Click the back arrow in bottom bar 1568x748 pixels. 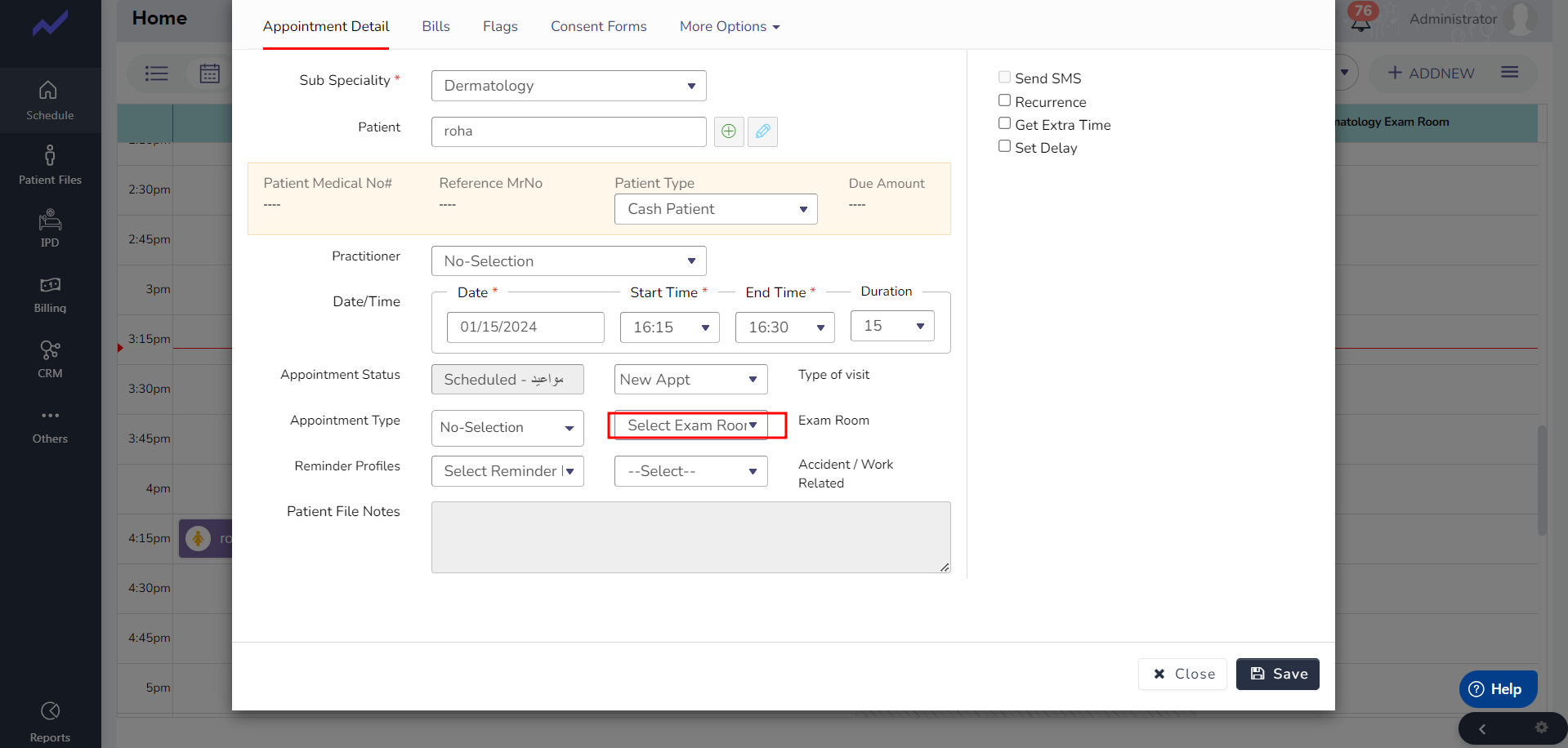click(1481, 729)
